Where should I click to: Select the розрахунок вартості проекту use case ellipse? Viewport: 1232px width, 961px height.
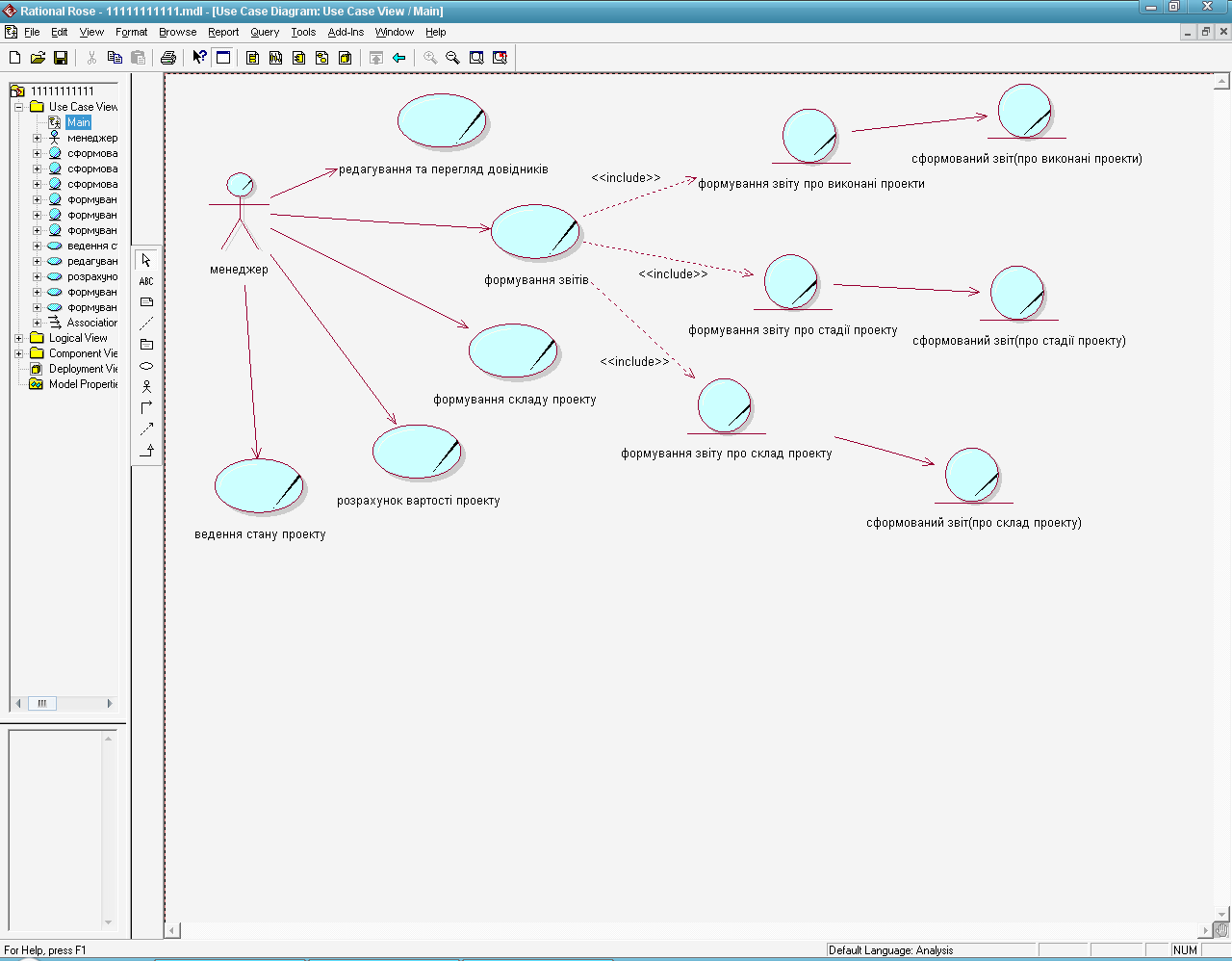click(418, 452)
